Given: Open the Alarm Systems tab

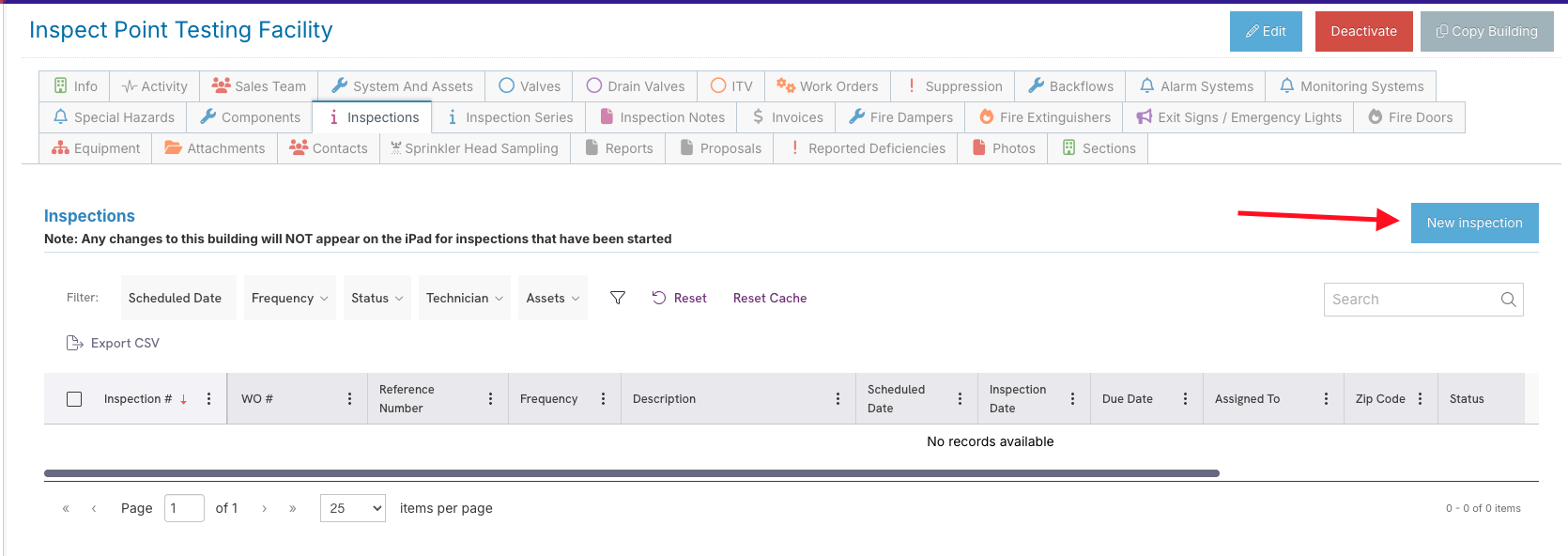Looking at the screenshot, I should (1196, 86).
